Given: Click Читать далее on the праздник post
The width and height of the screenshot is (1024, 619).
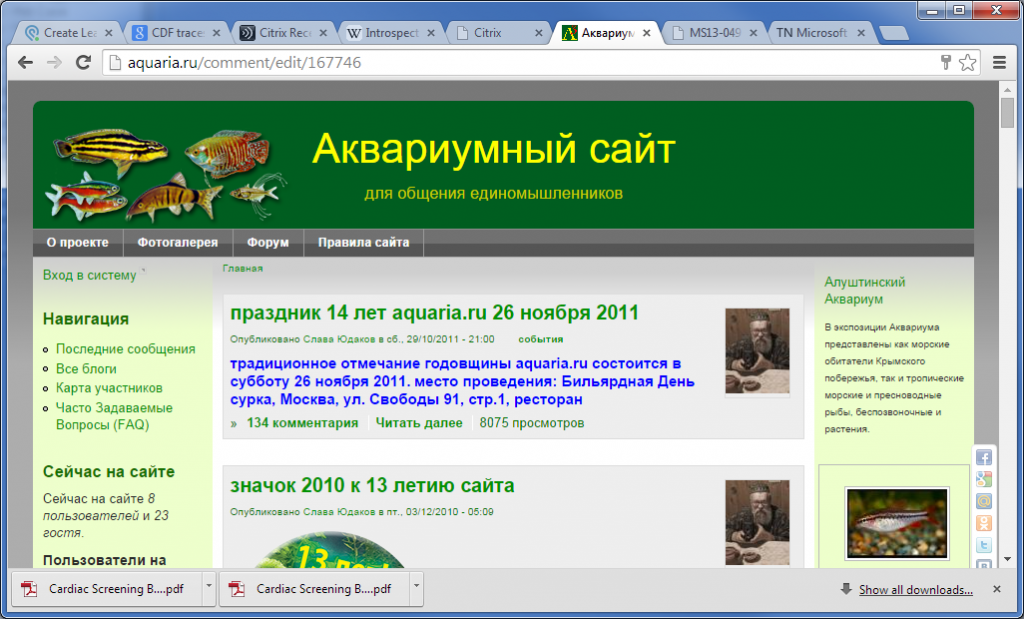Looking at the screenshot, I should point(419,422).
